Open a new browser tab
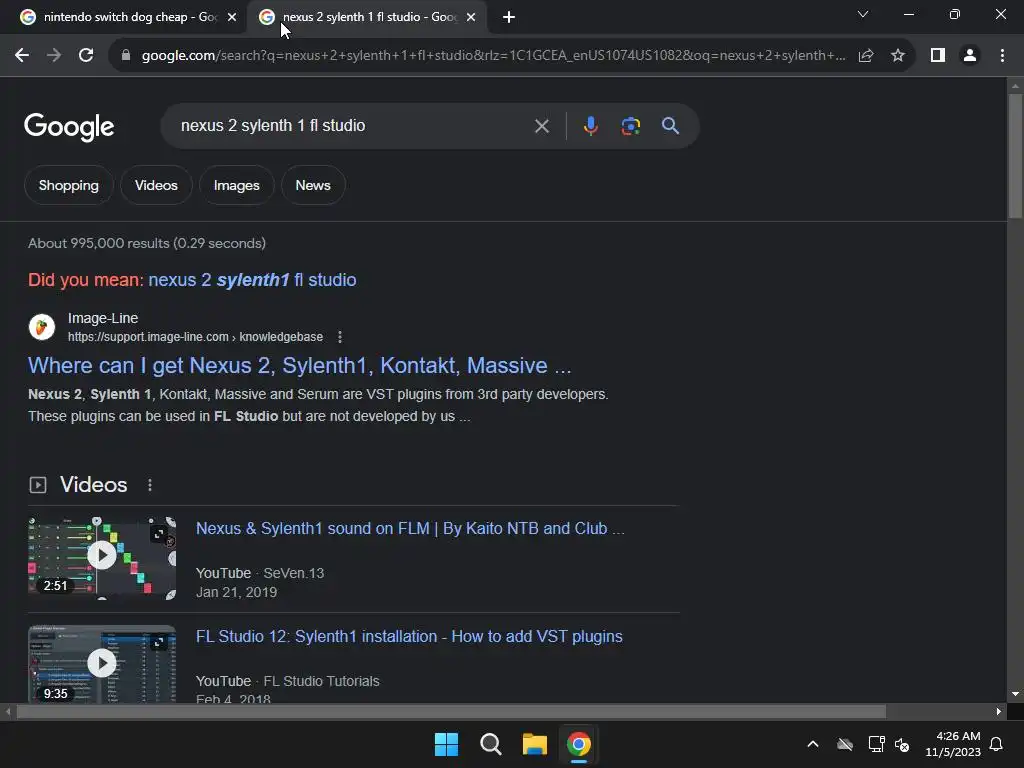 click(x=509, y=17)
